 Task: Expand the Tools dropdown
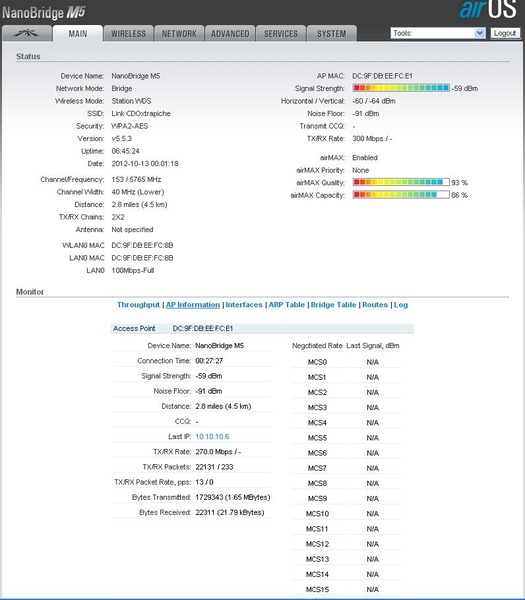click(438, 33)
